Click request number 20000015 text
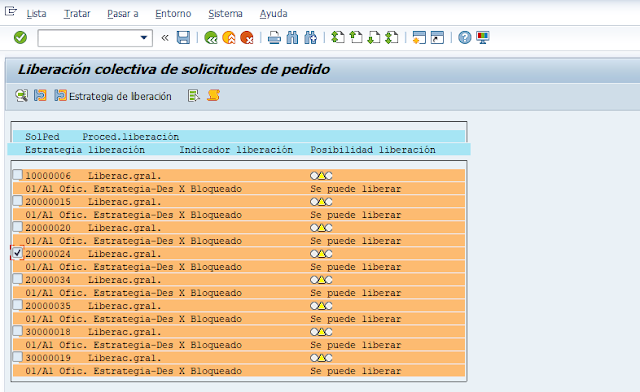This screenshot has width=640, height=392. tap(48, 202)
